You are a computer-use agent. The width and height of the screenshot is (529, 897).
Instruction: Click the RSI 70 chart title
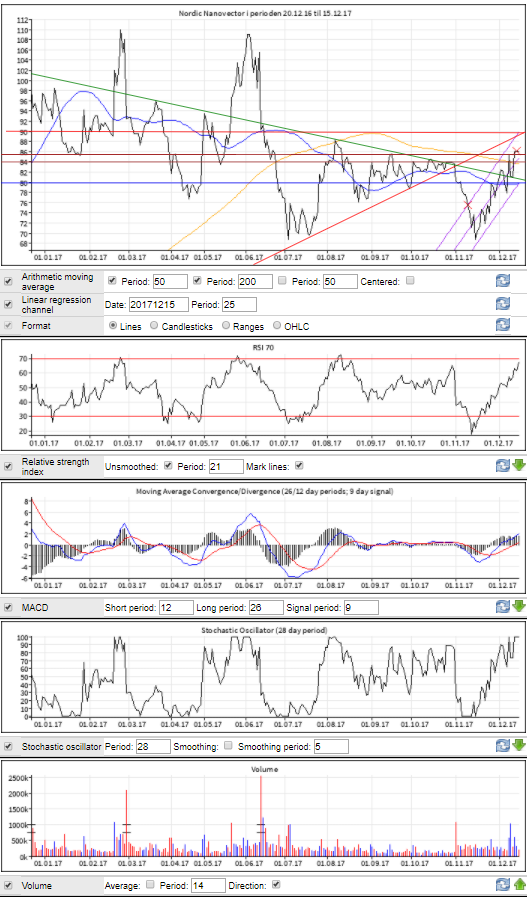pyautogui.click(x=263, y=347)
